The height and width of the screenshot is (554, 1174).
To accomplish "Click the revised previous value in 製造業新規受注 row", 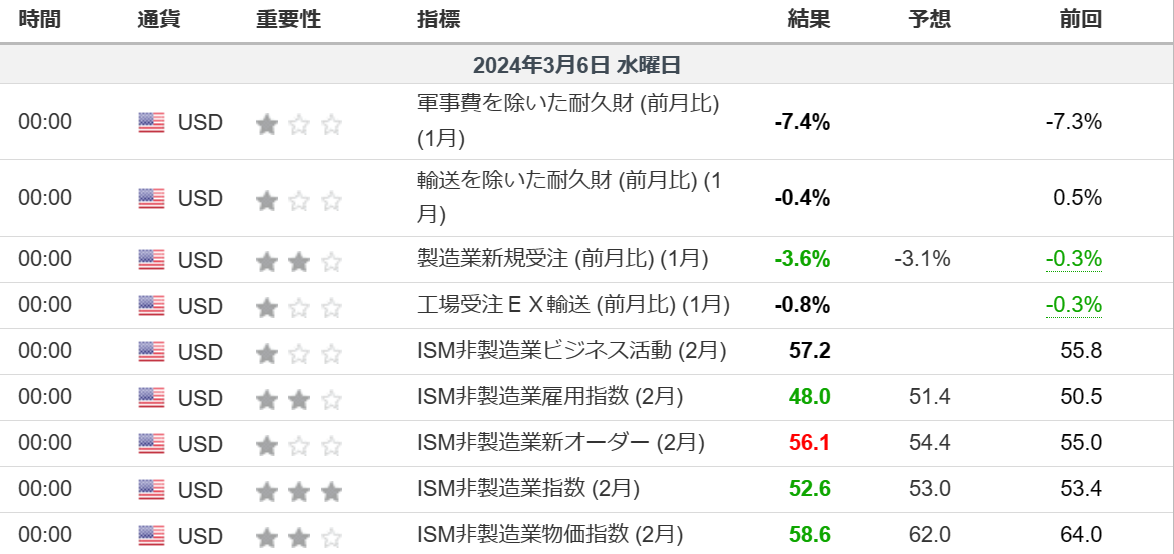I will point(1074,259).
